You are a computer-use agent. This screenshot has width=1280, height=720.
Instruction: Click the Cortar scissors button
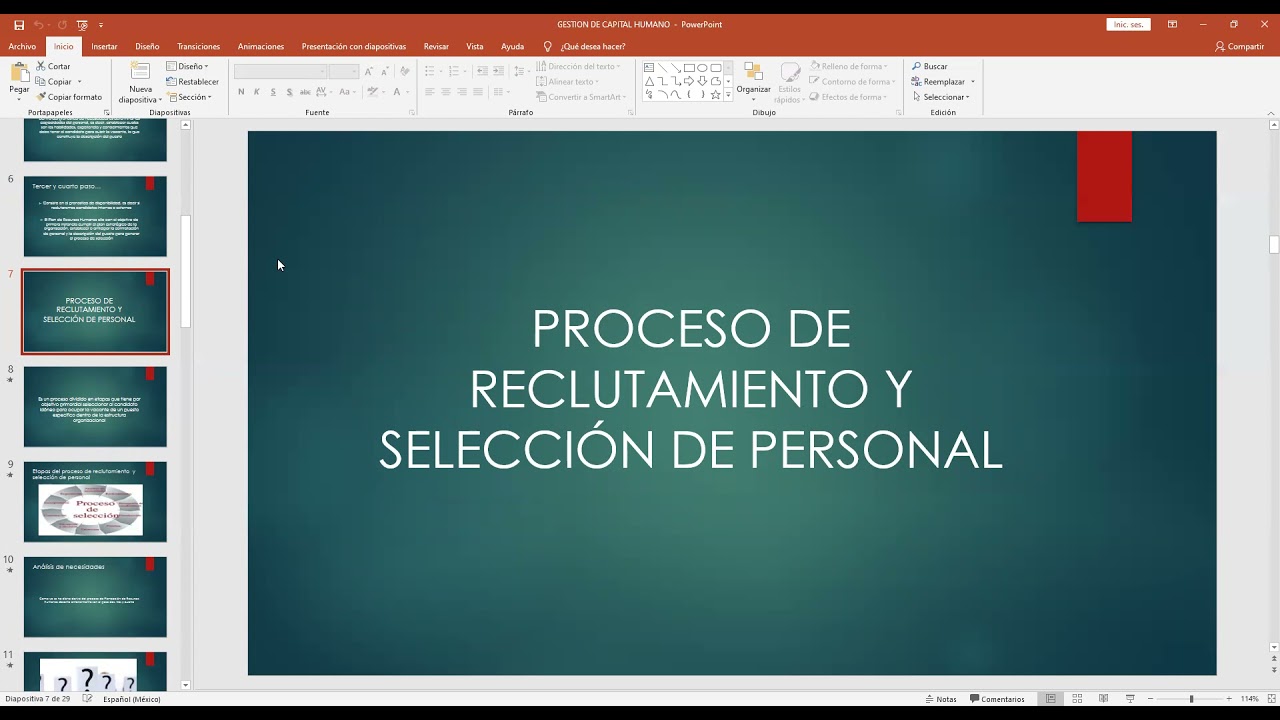click(53, 66)
